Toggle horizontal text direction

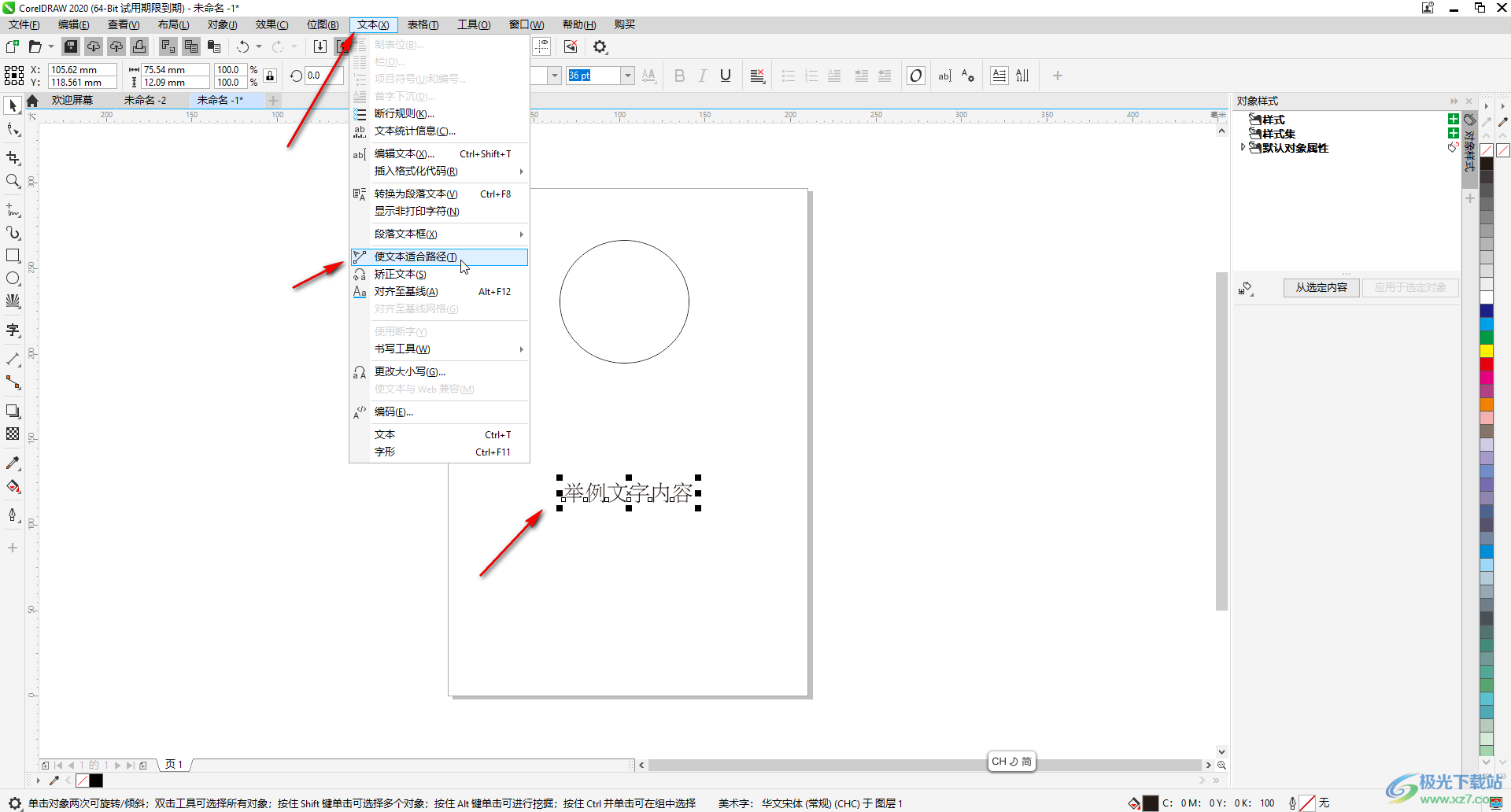[x=999, y=76]
